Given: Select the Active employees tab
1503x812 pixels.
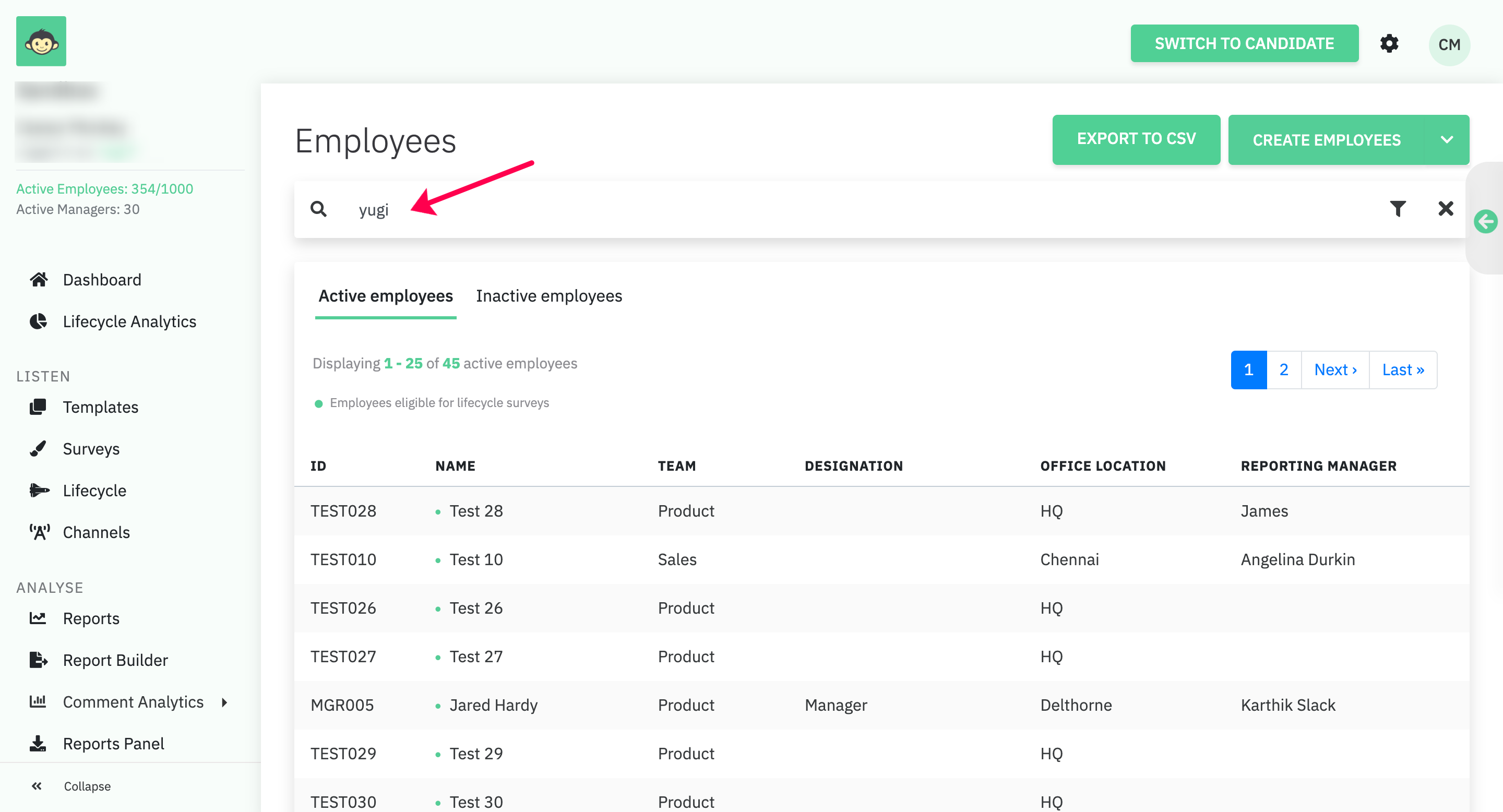Looking at the screenshot, I should [385, 296].
